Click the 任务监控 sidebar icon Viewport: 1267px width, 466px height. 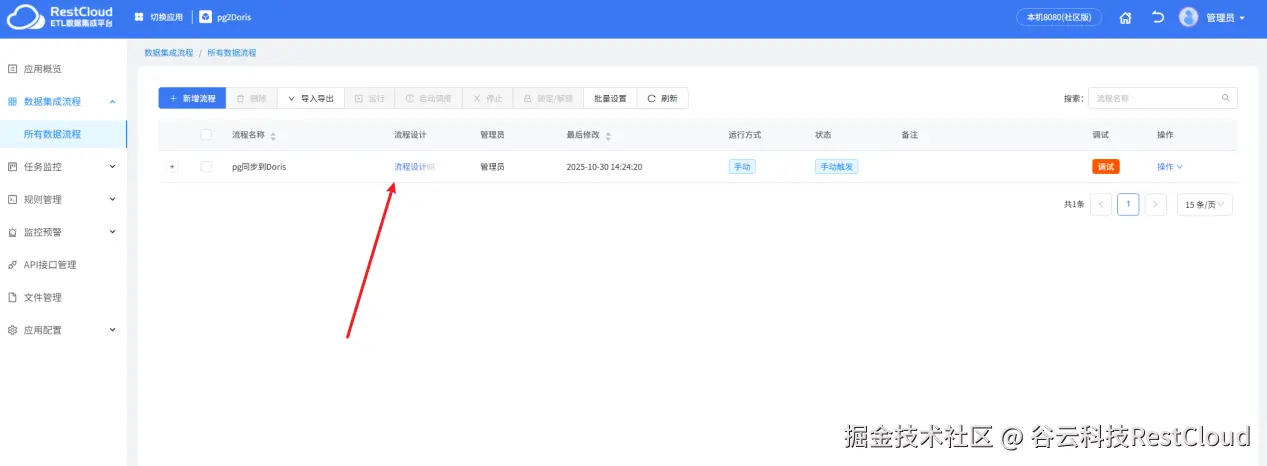[13, 167]
